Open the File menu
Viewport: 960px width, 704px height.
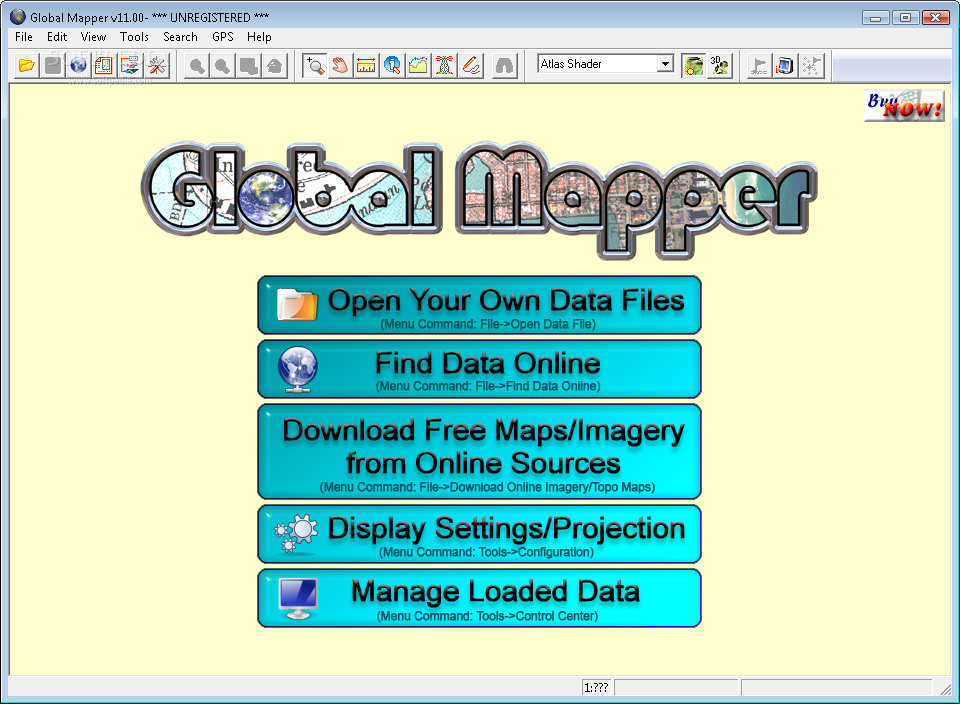point(24,37)
